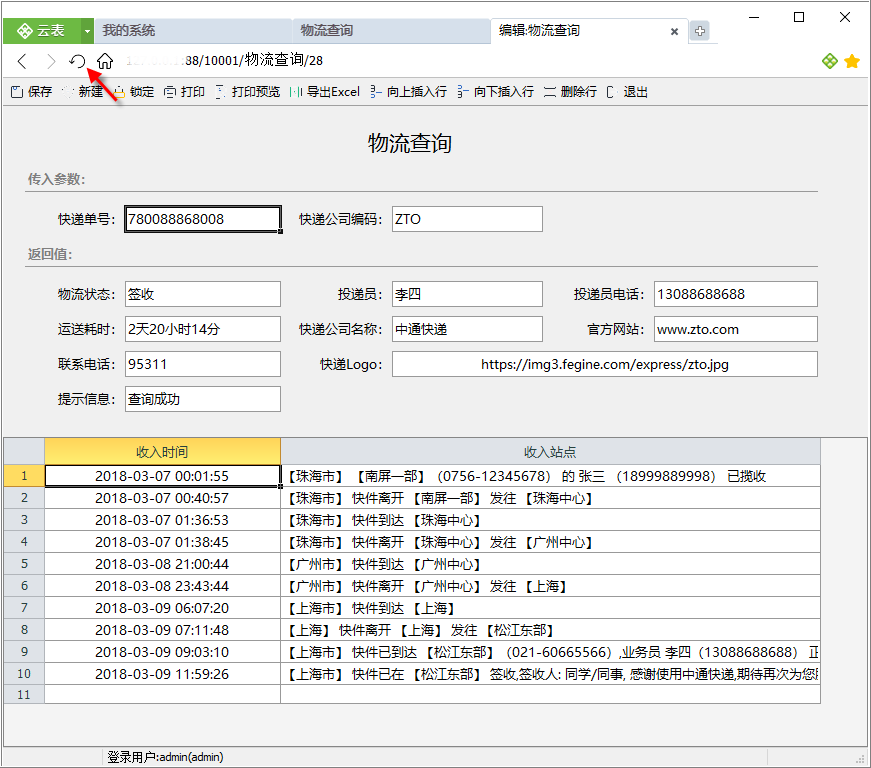Click the browser back arrow
Image resolution: width=871 pixels, height=768 pixels.
coord(22,61)
